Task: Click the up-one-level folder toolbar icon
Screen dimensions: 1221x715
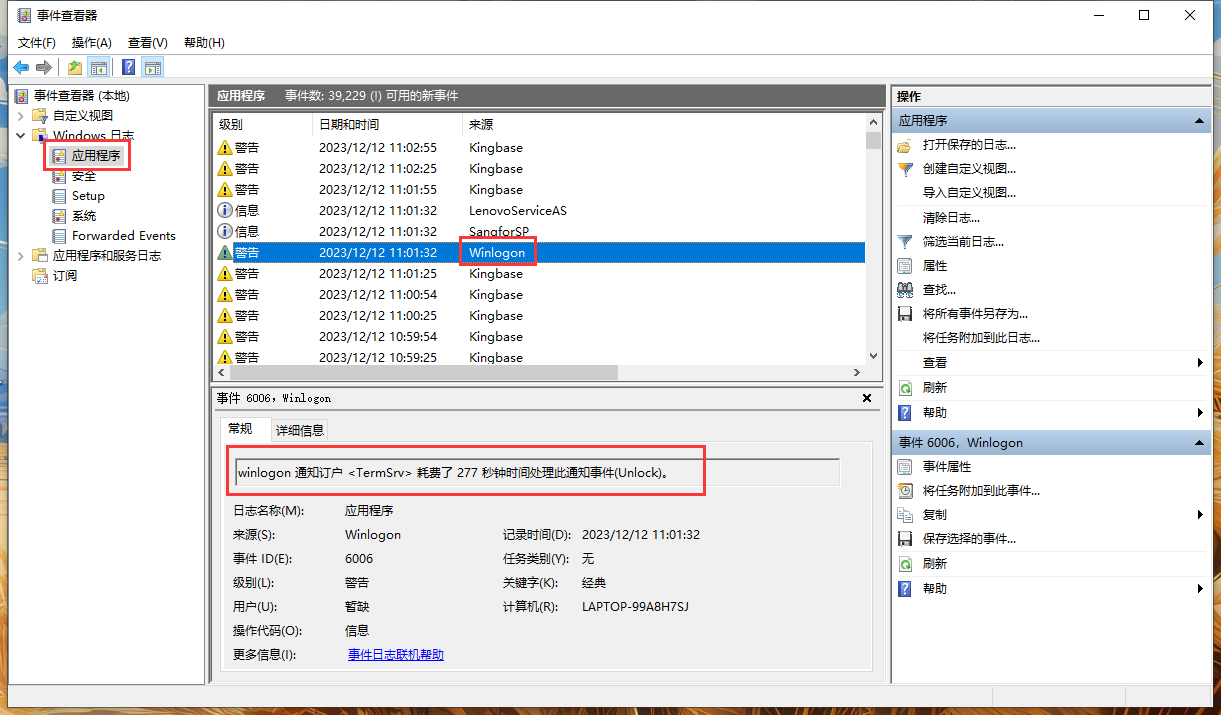Action: pos(75,68)
